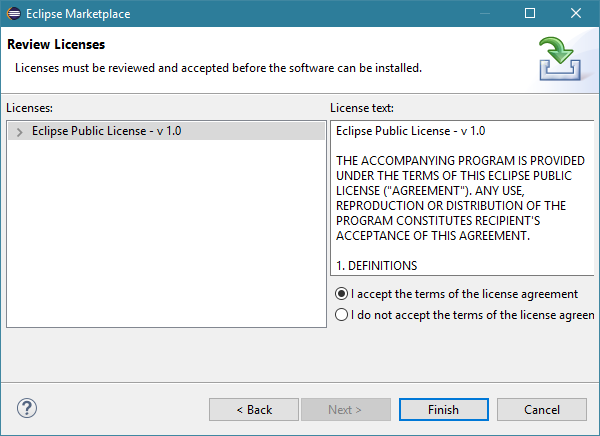Minimize the Eclipse Marketplace dialog

tap(485, 13)
